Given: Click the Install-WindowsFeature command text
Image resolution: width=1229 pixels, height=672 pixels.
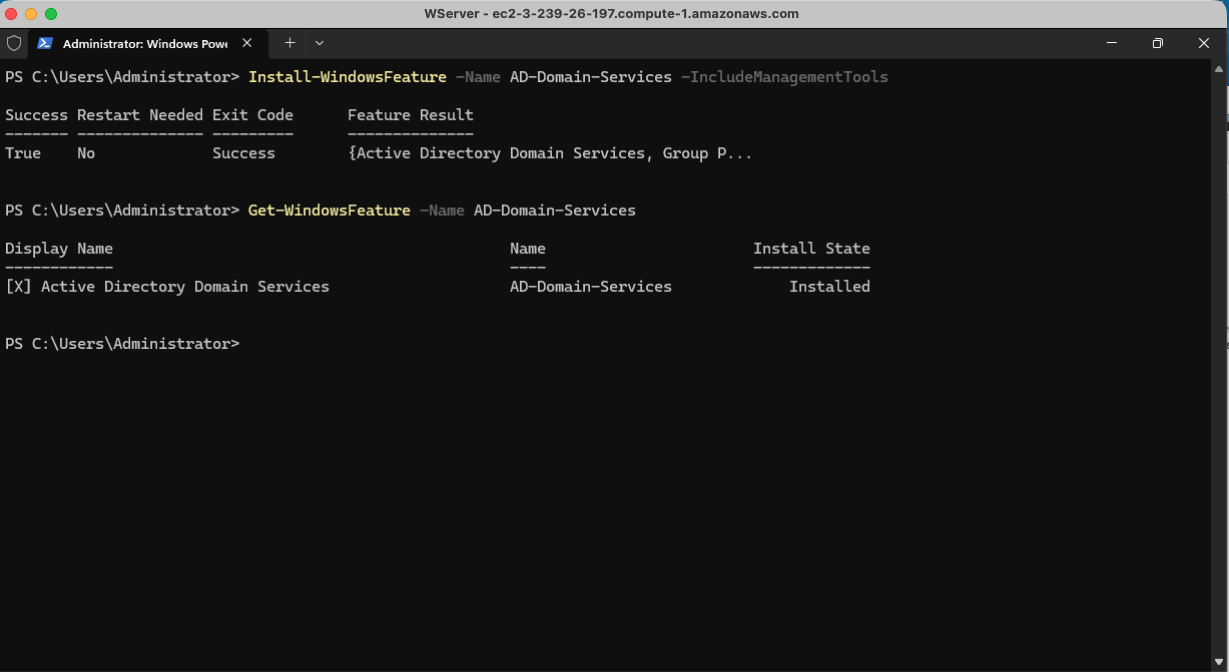Looking at the screenshot, I should [347, 77].
